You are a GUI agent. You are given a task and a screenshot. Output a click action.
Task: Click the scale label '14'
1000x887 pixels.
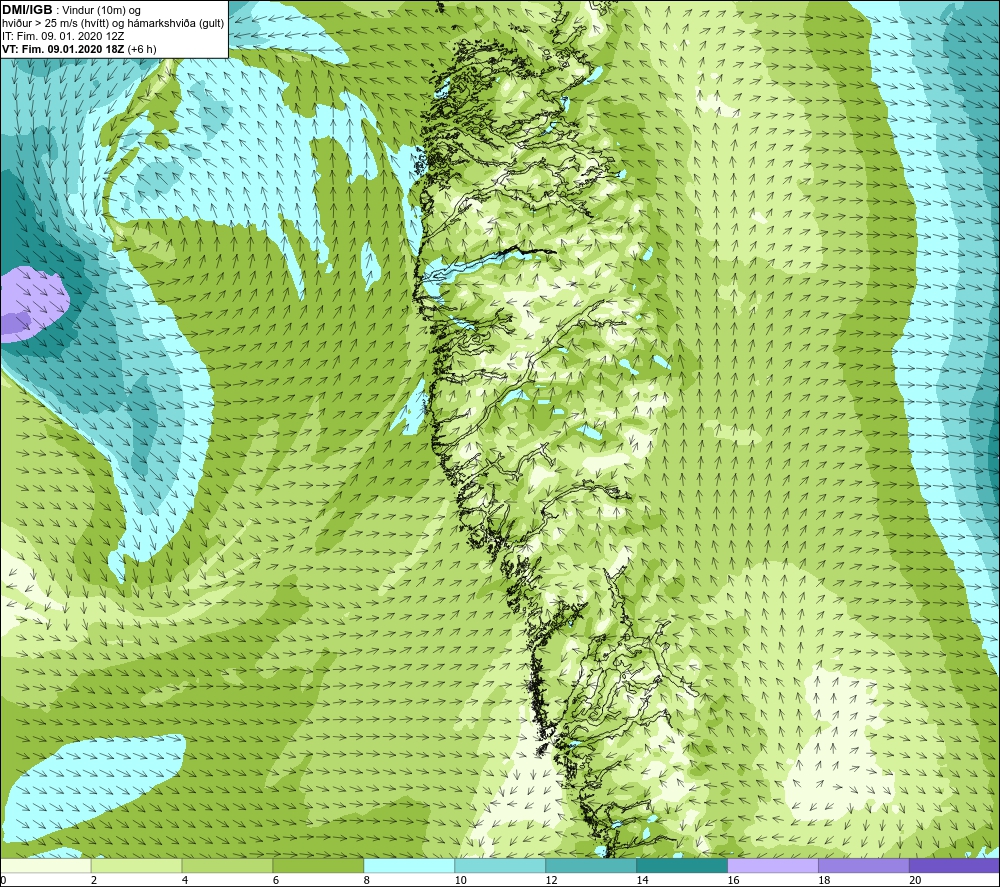(x=642, y=881)
